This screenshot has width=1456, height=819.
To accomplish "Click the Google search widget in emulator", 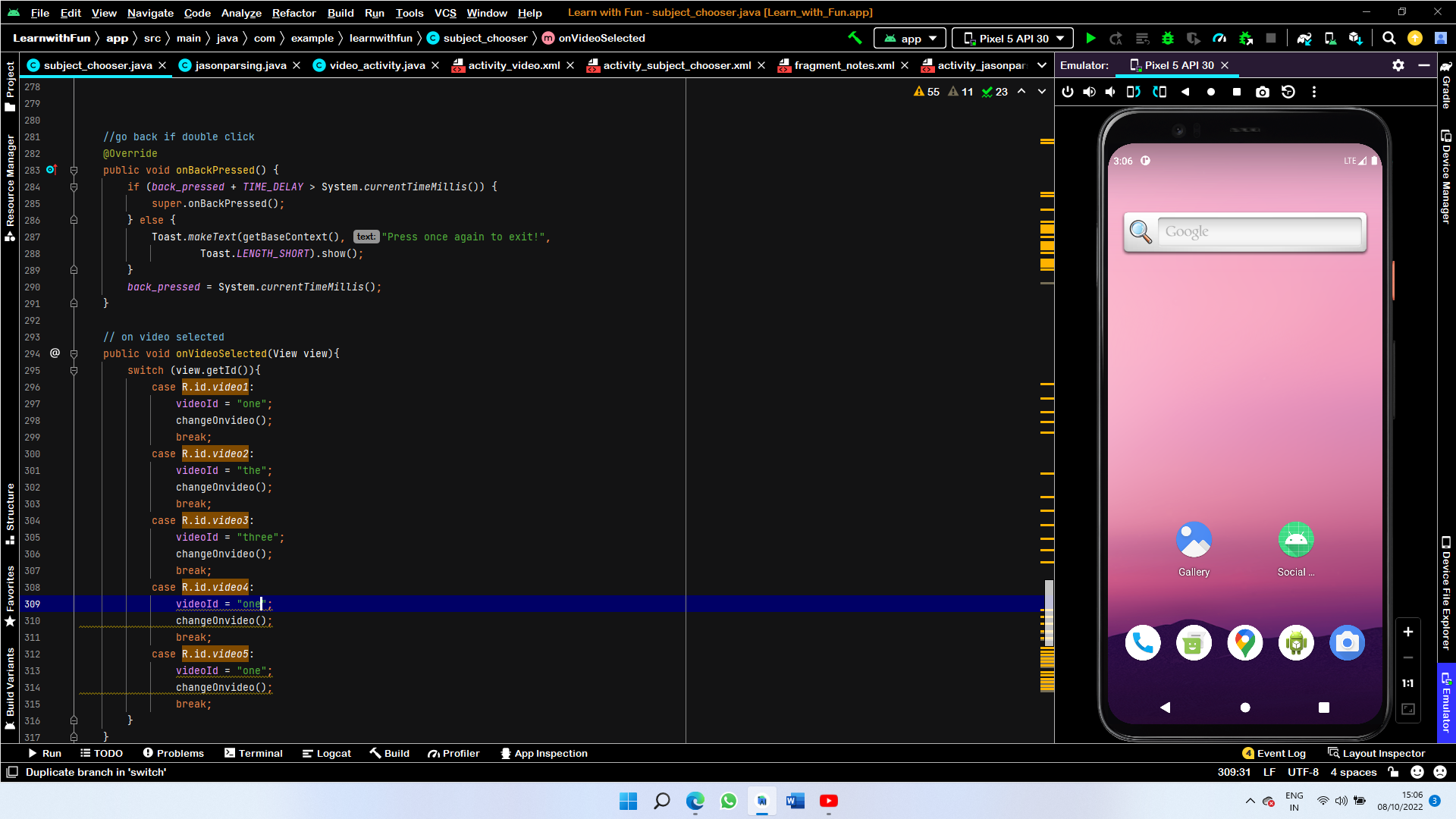I will (x=1259, y=232).
